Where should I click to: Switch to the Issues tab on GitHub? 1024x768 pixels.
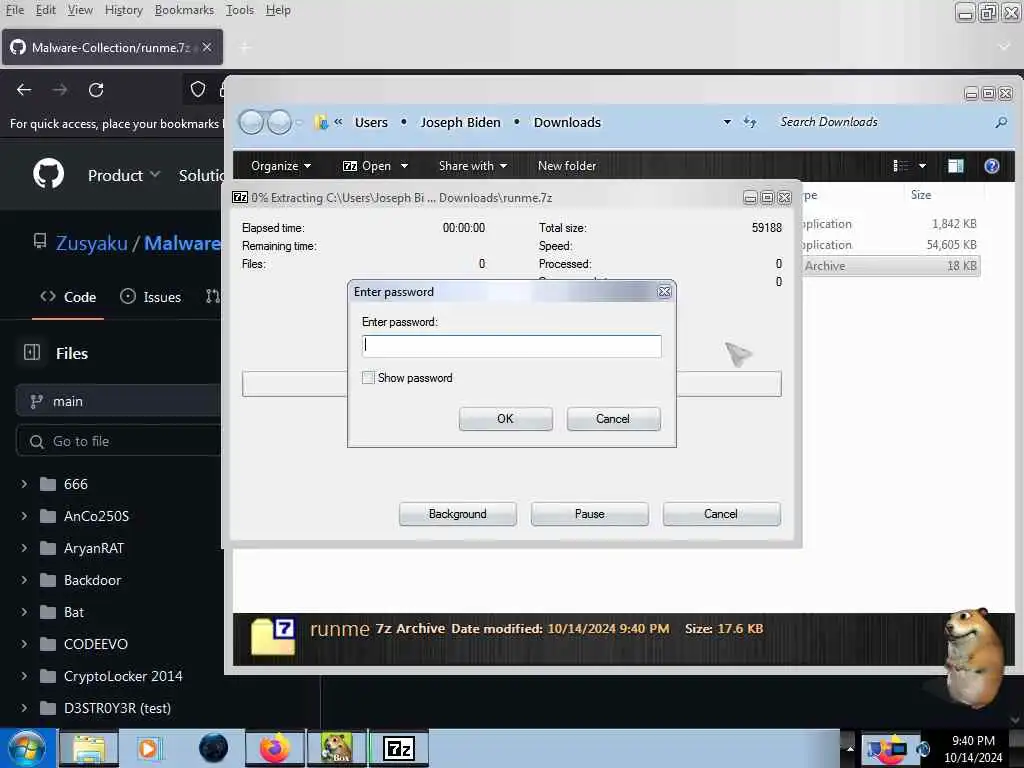150,297
